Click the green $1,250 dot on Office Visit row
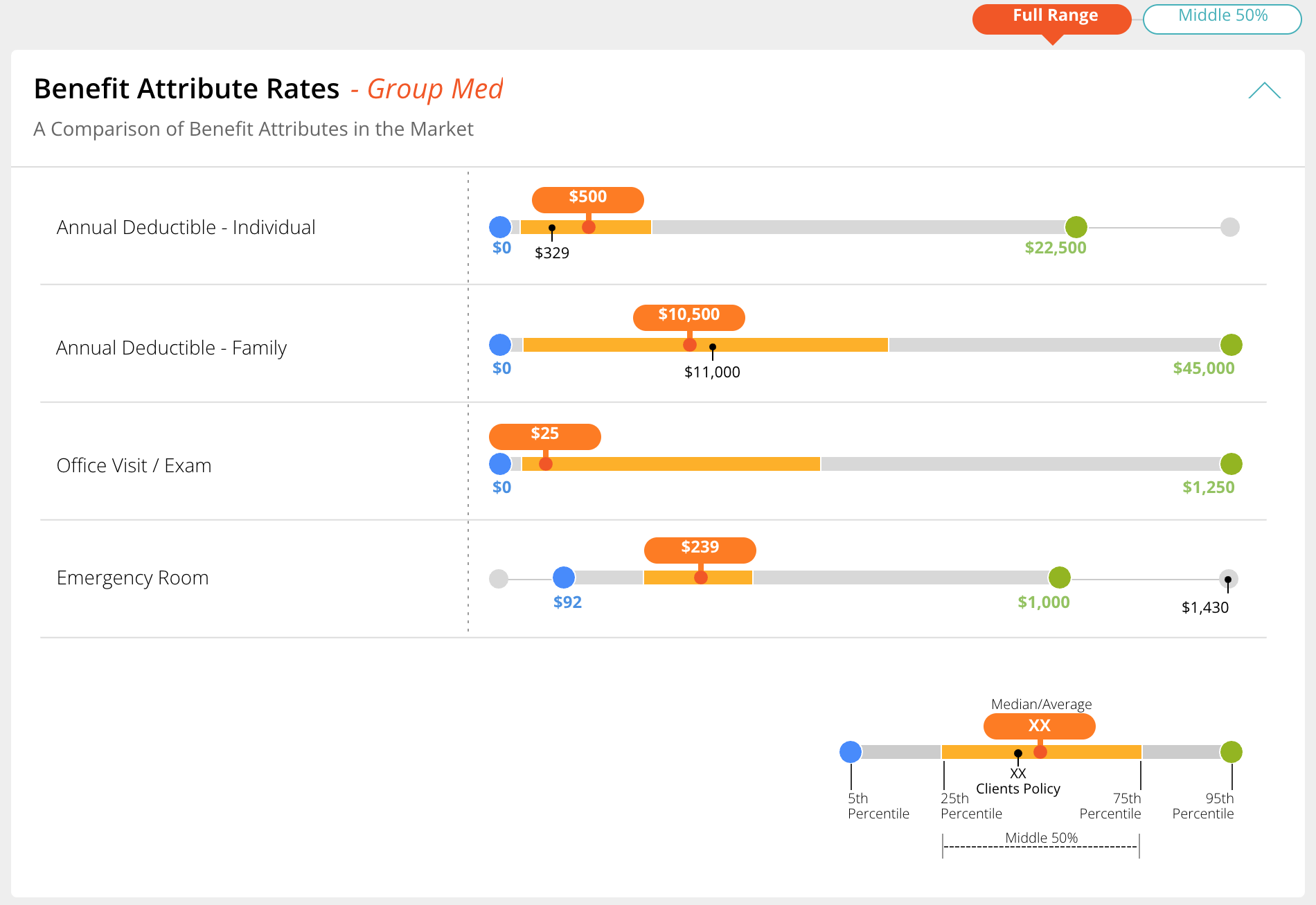 1231,463
